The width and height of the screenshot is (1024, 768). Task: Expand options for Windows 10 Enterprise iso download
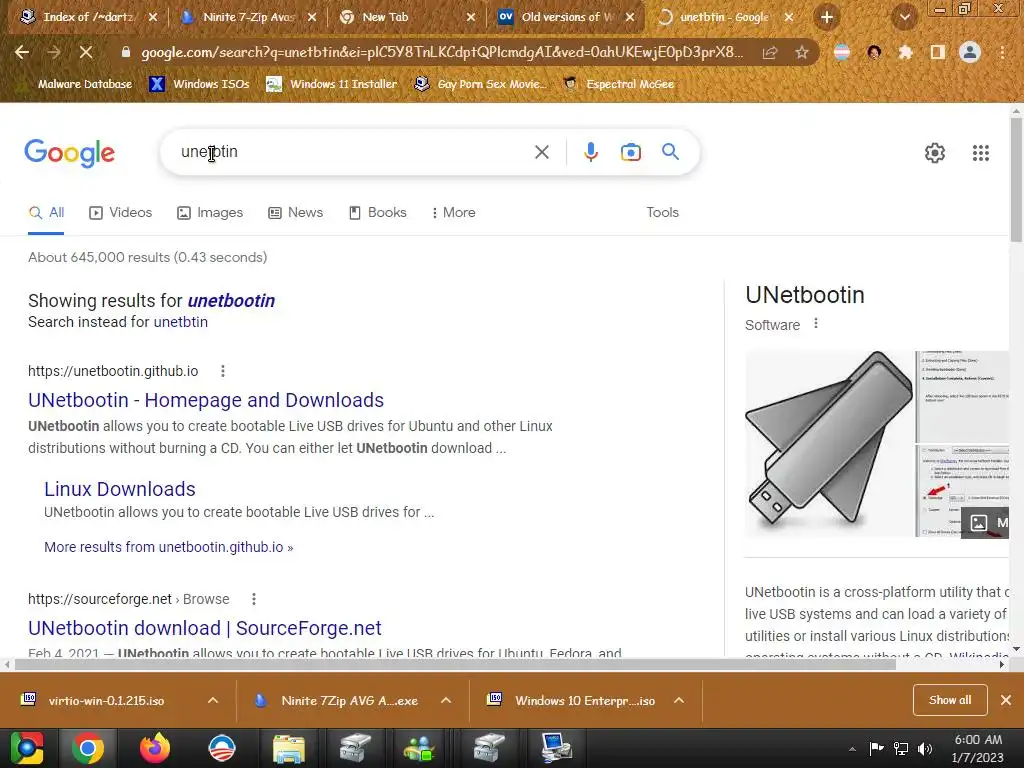(679, 700)
